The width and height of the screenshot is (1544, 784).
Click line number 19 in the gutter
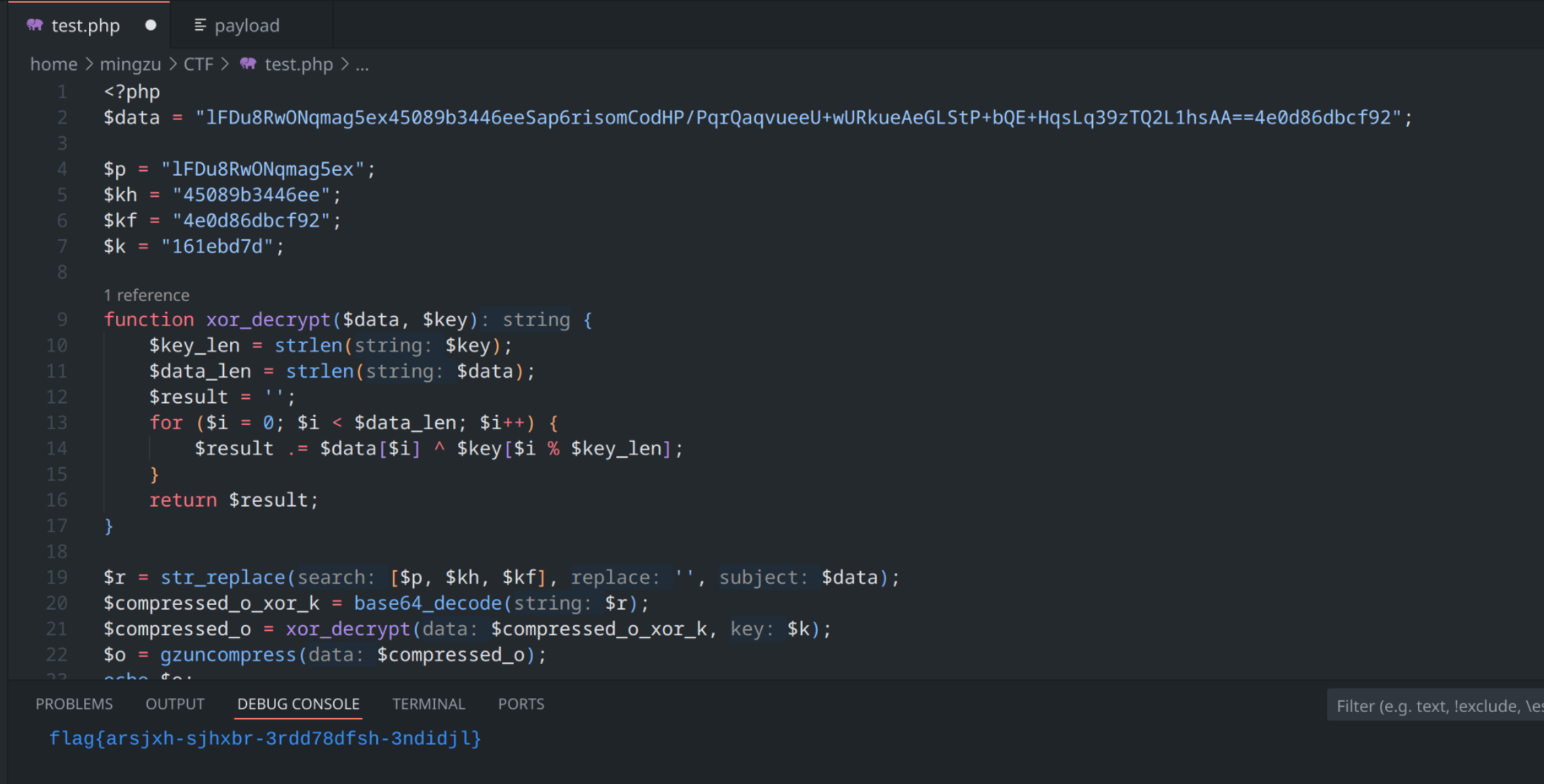pos(57,577)
